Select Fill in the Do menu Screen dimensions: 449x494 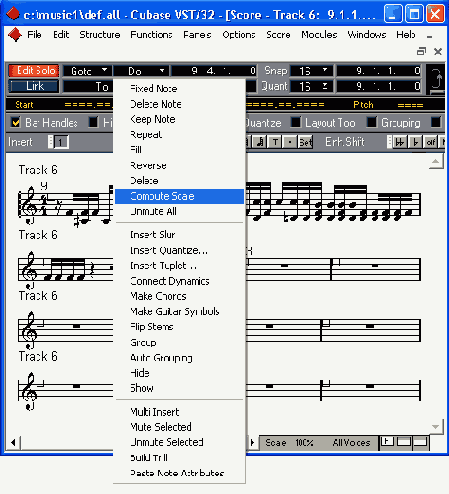pos(179,150)
